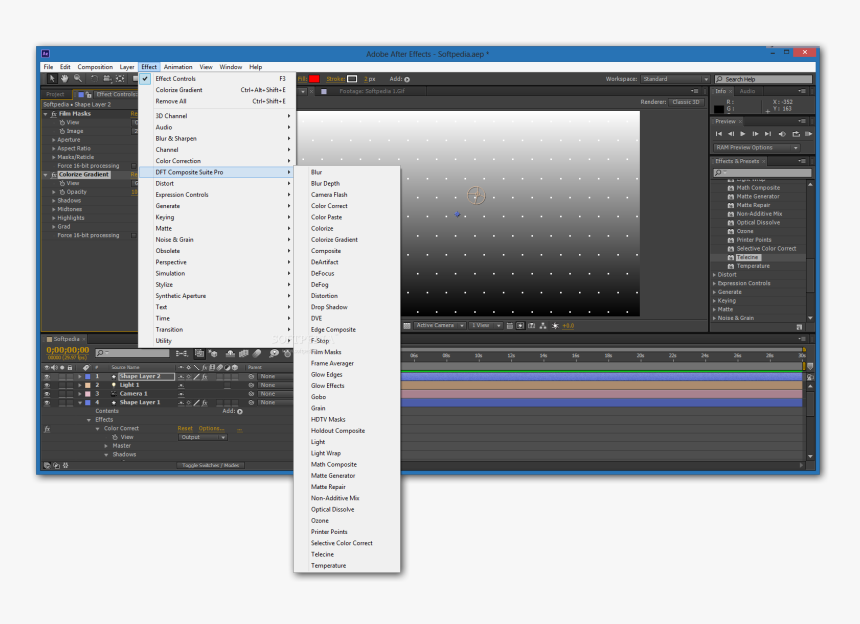Viewport: 860px width, 624px height.
Task: Toggle Draft 3D icon in timeline
Action: (213, 354)
